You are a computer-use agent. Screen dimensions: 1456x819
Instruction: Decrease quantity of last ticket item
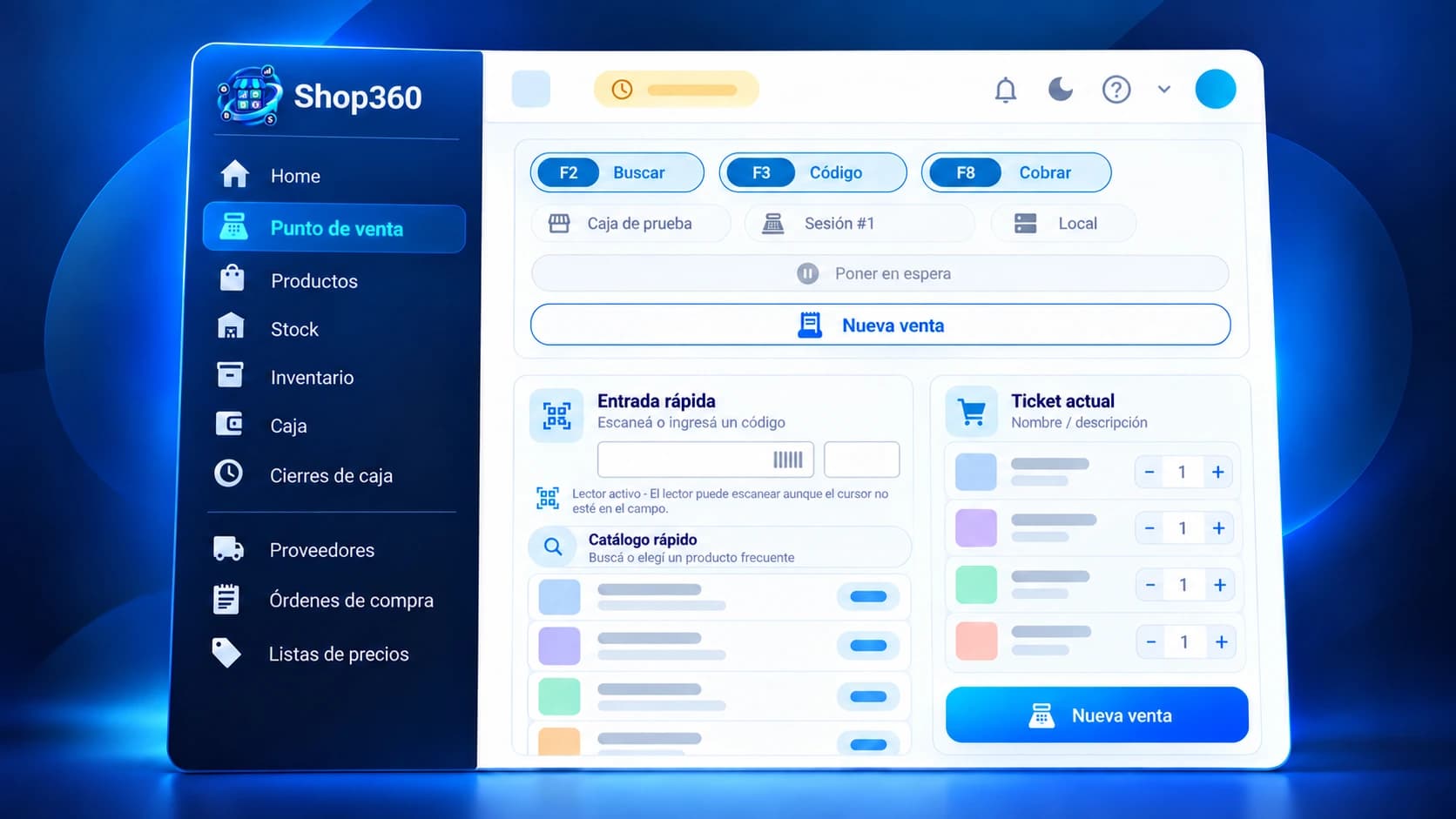click(x=1151, y=641)
